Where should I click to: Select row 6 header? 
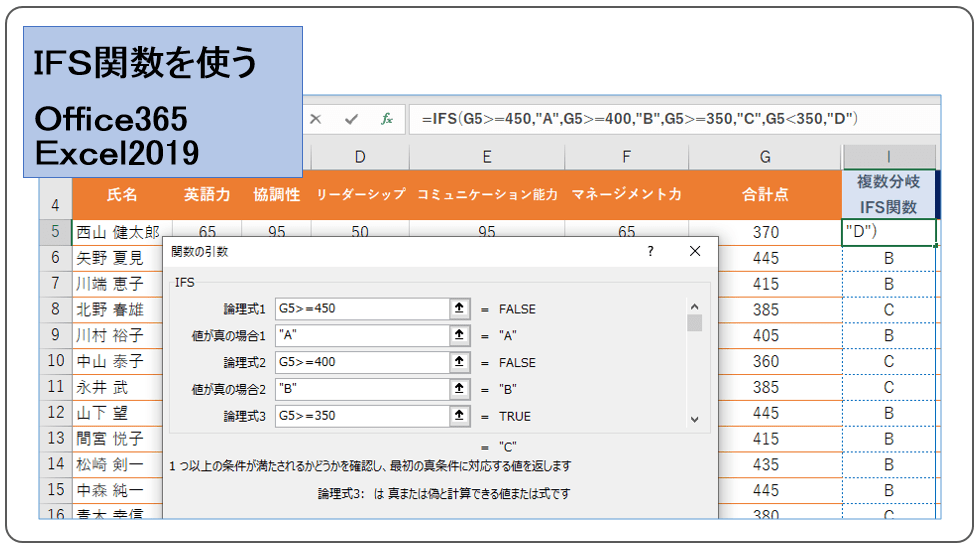tap(56, 258)
